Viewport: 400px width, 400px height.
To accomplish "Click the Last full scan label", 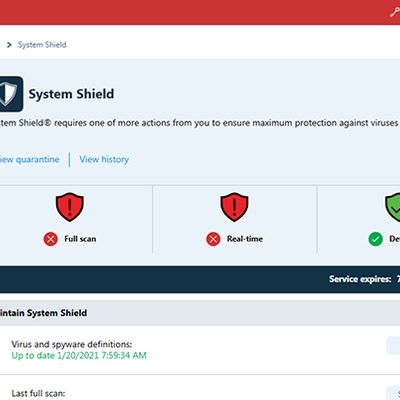I will (38, 393).
